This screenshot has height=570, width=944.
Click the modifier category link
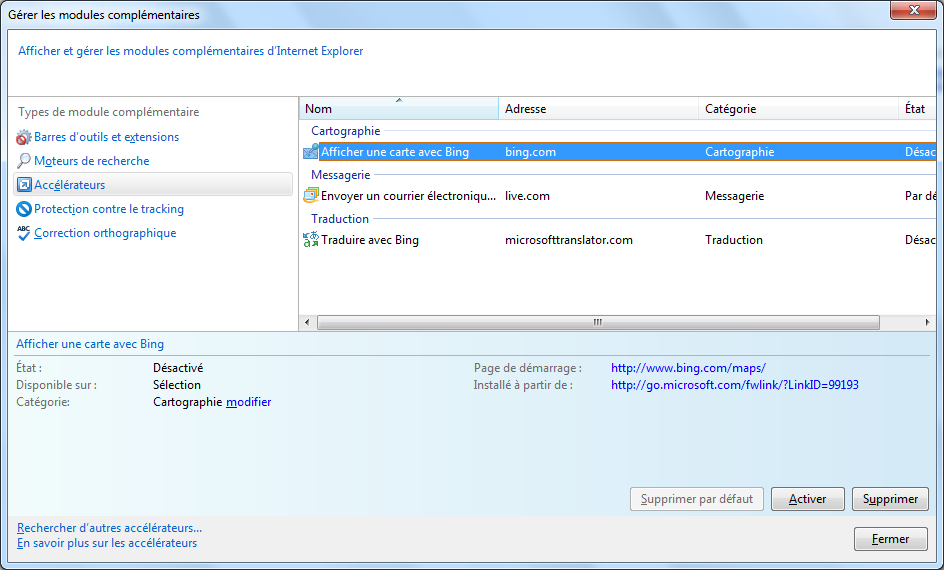tap(249, 401)
